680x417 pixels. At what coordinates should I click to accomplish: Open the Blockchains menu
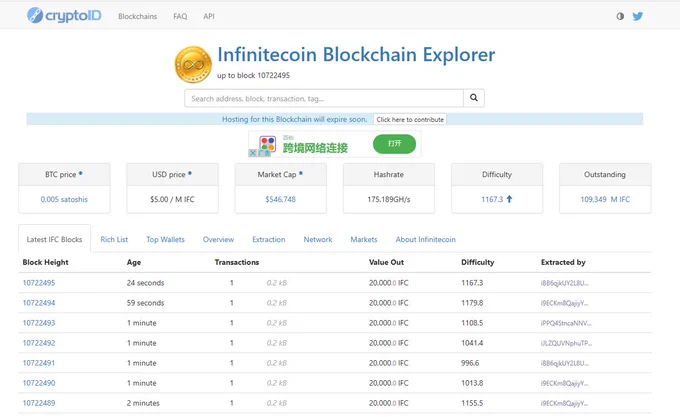tap(137, 16)
